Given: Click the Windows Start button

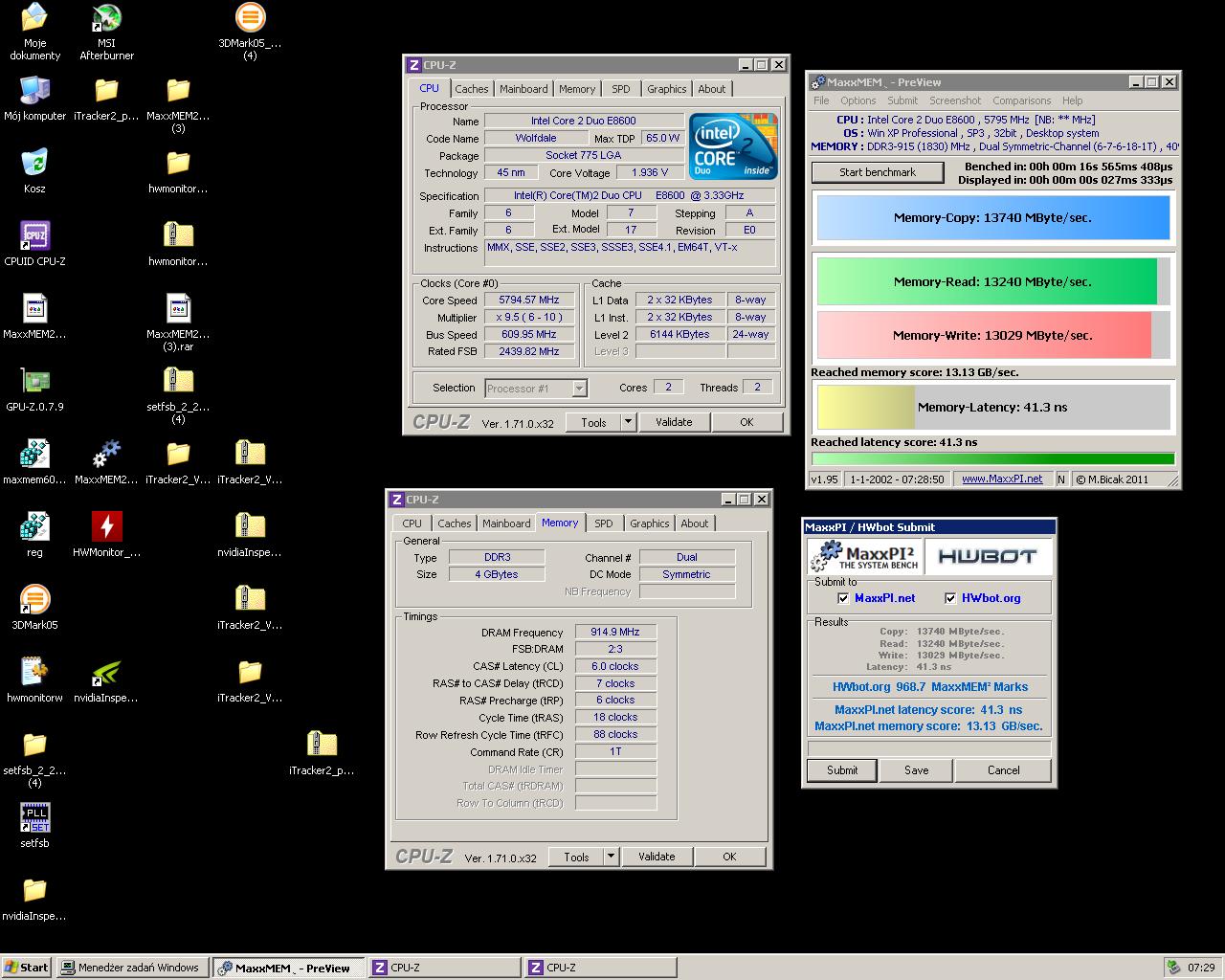Looking at the screenshot, I should click(27, 968).
